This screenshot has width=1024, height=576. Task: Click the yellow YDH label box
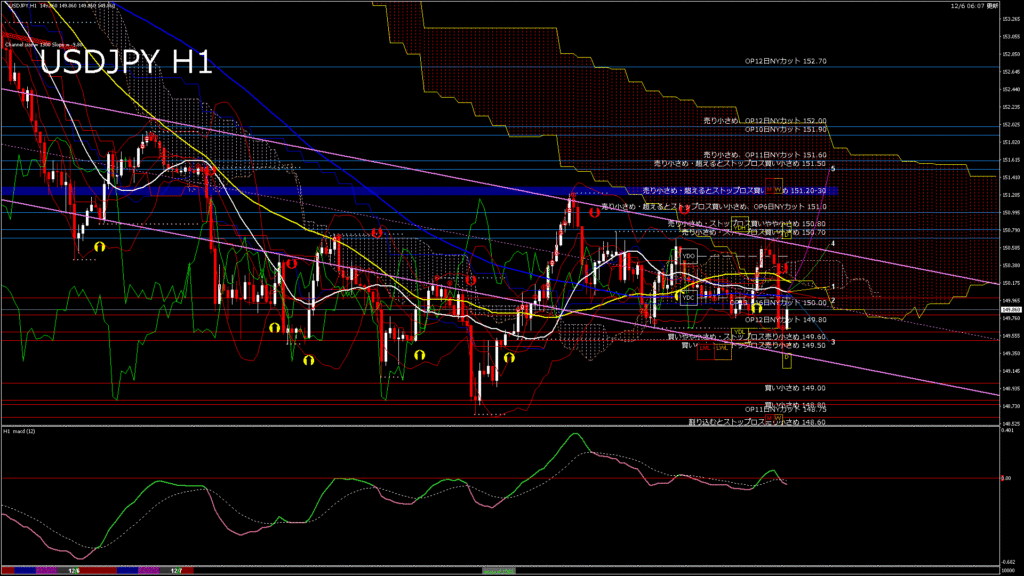[x=740, y=224]
